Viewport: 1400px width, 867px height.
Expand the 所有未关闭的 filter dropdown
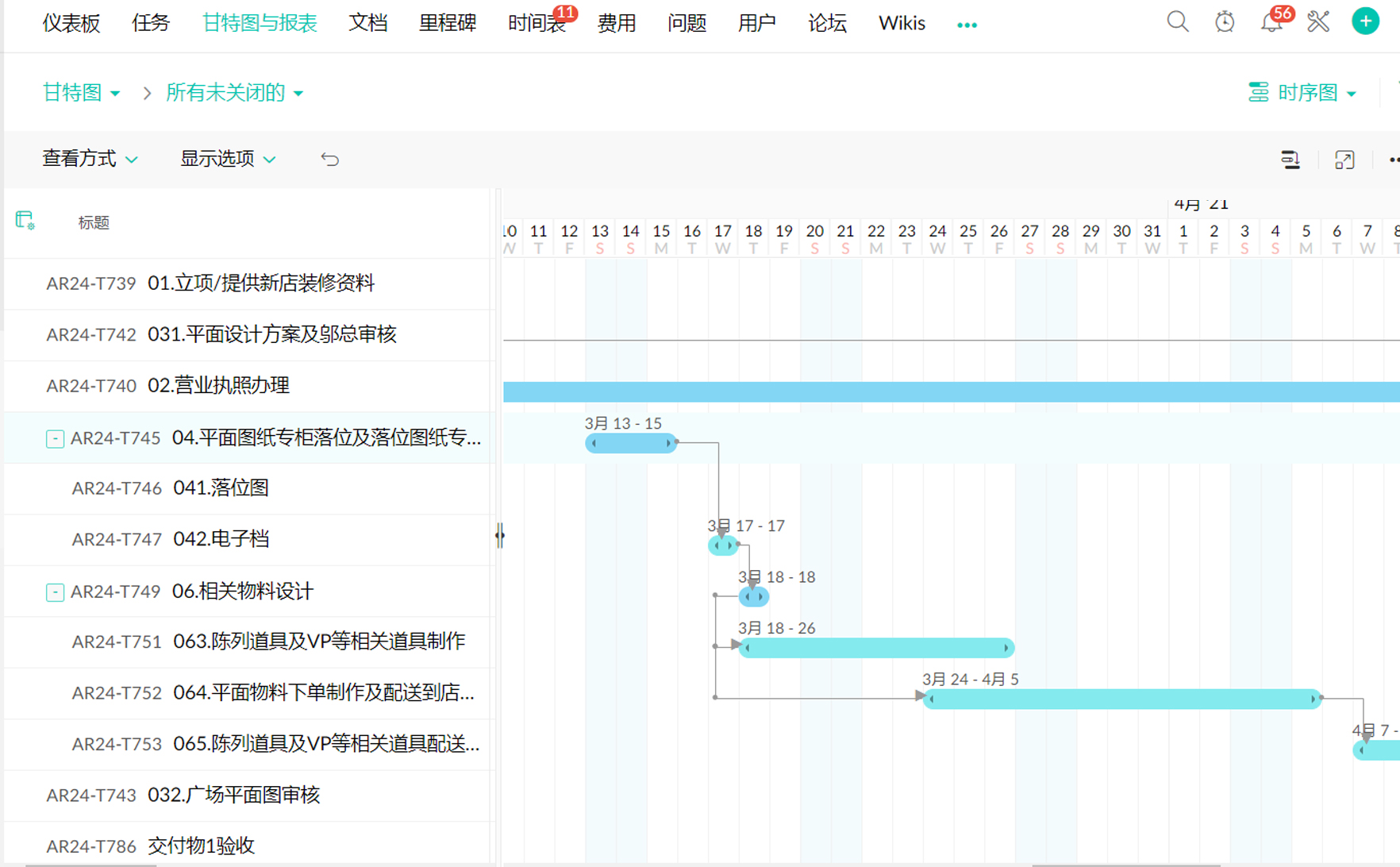pyautogui.click(x=234, y=93)
